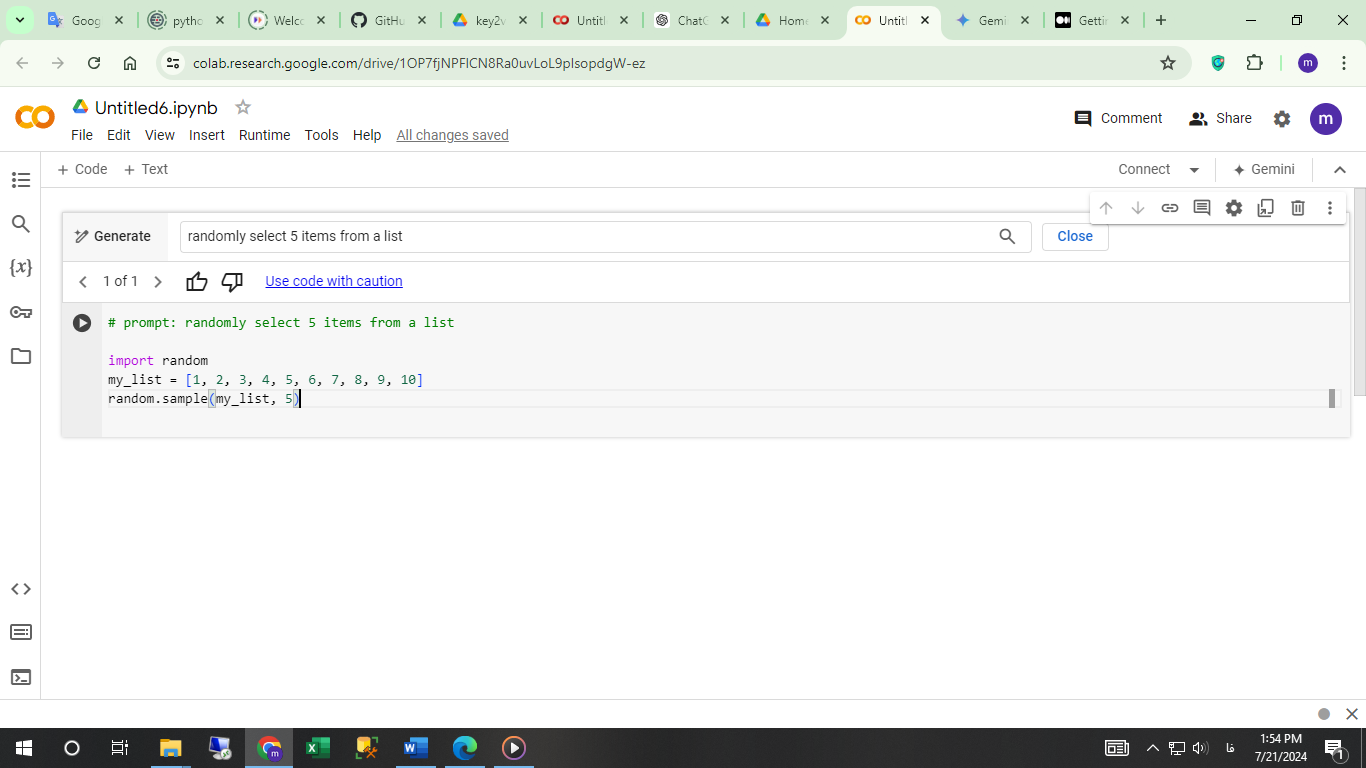Give thumbs up to generated code

click(197, 282)
